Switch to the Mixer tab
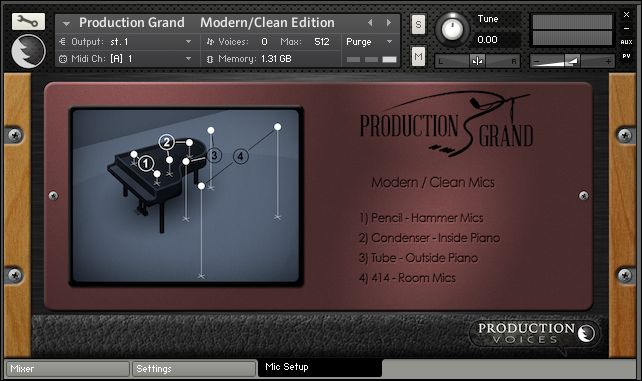 click(68, 369)
